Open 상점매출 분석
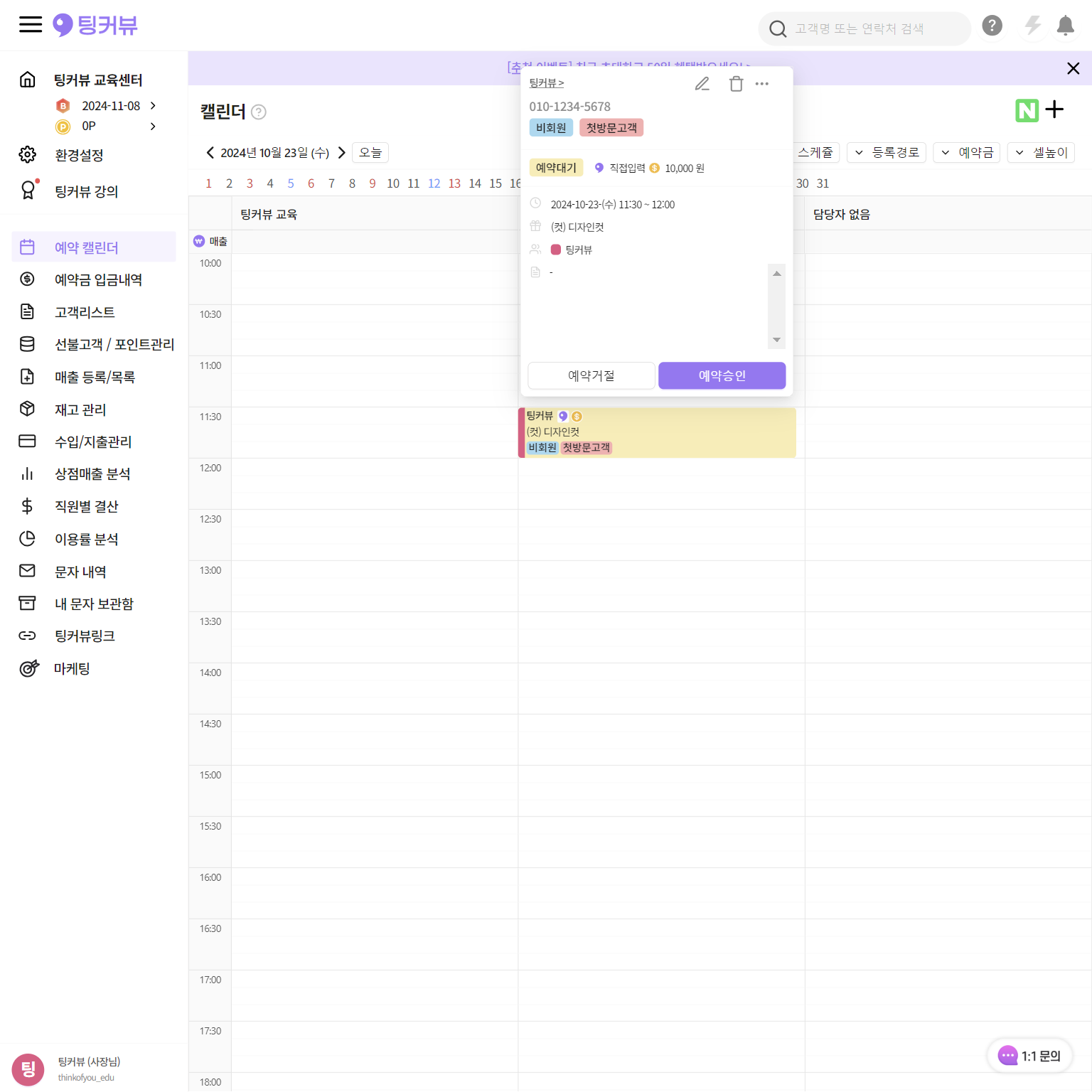1092x1092 pixels. [x=92, y=473]
